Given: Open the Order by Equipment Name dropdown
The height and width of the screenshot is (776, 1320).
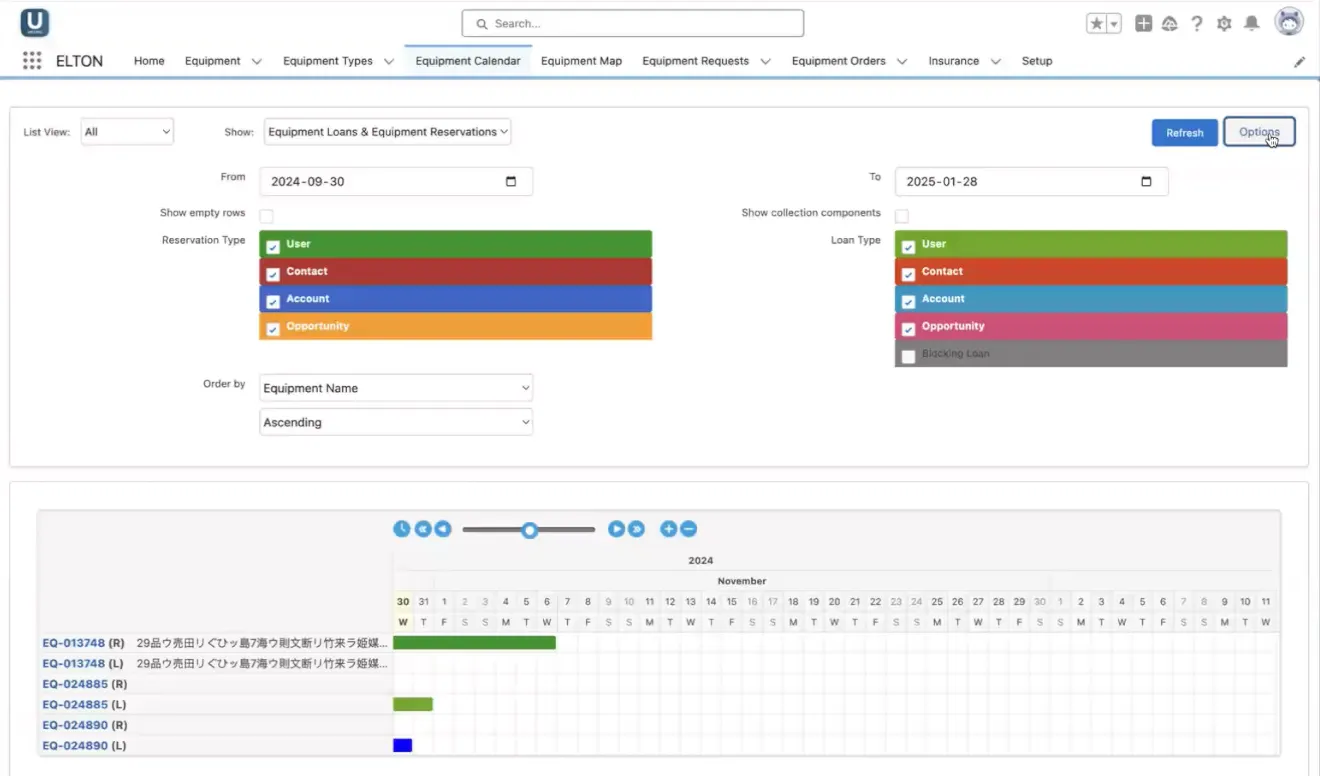Looking at the screenshot, I should tap(396, 388).
